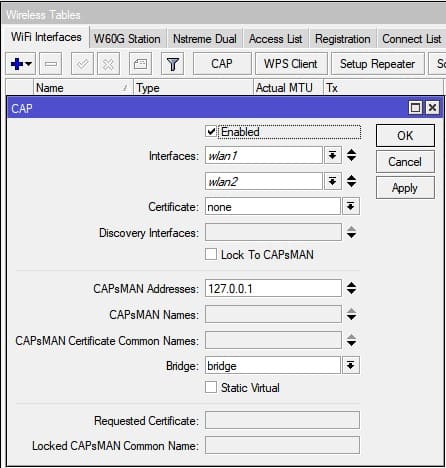446x468 pixels.
Task: Click the Discovery Interfaces add/remove arrows
Action: (352, 232)
